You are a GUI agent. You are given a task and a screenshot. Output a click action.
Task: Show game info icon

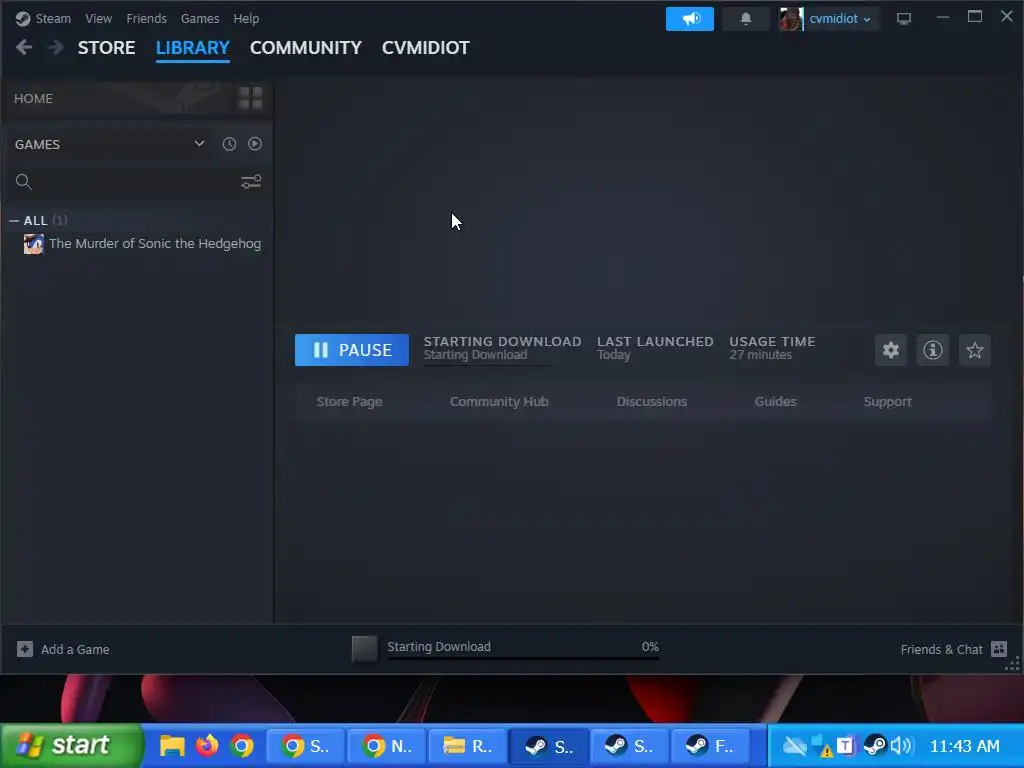pyautogui.click(x=933, y=350)
